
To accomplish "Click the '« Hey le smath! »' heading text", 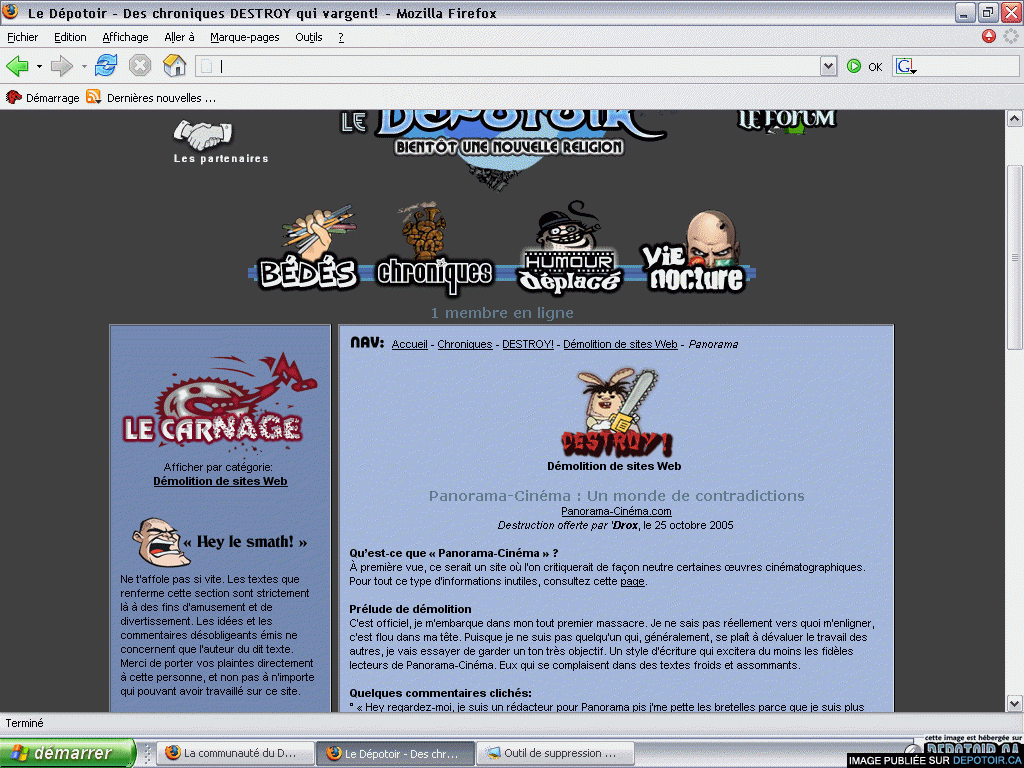I will click(x=246, y=541).
